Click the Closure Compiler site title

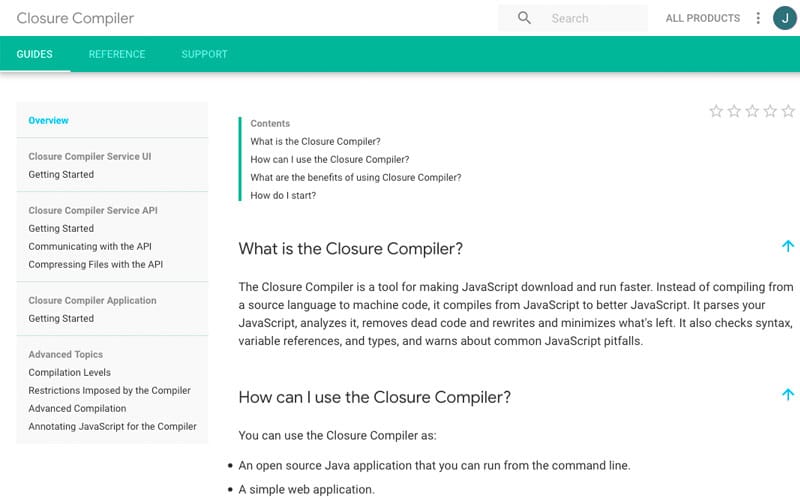[x=75, y=18]
